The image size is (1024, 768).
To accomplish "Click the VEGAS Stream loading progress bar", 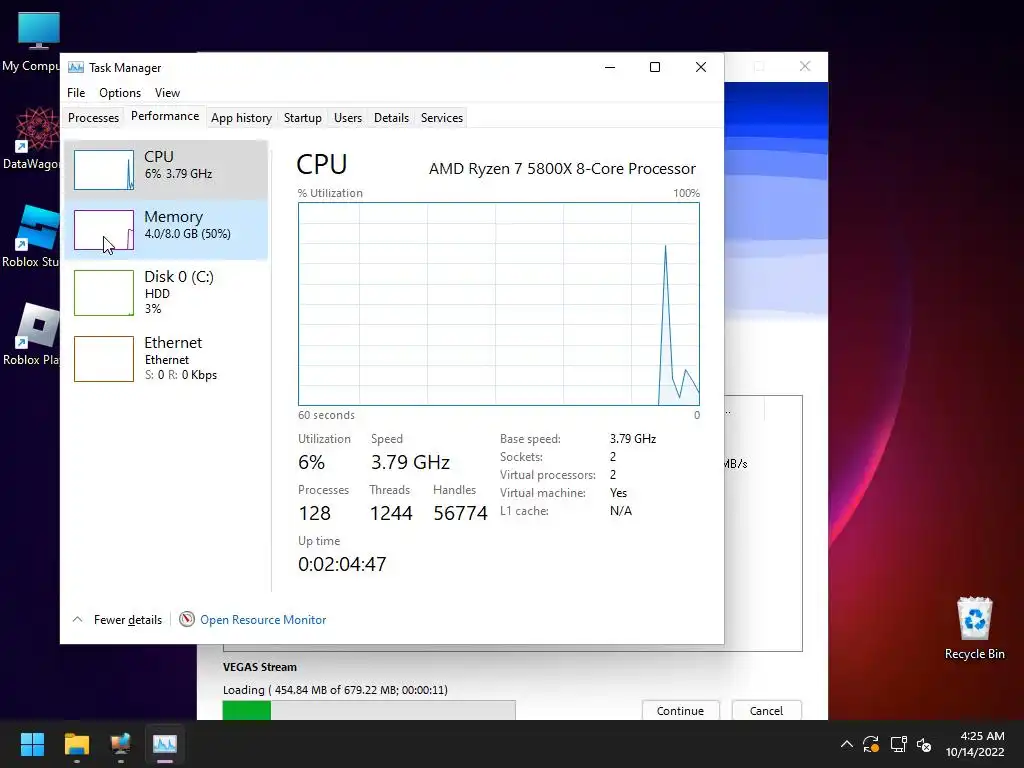I will pos(369,711).
